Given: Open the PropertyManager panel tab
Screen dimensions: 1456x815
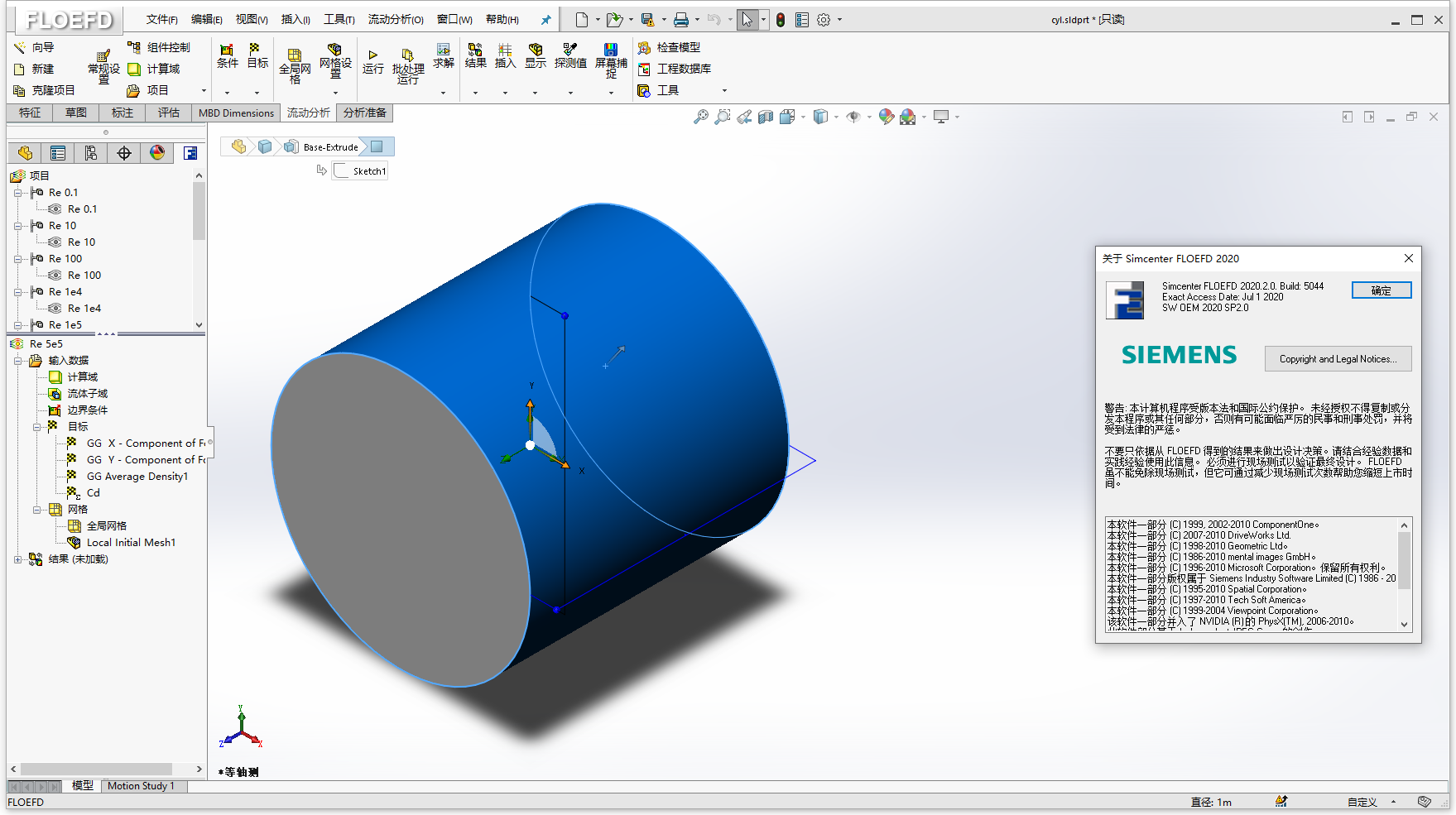Looking at the screenshot, I should (x=58, y=153).
